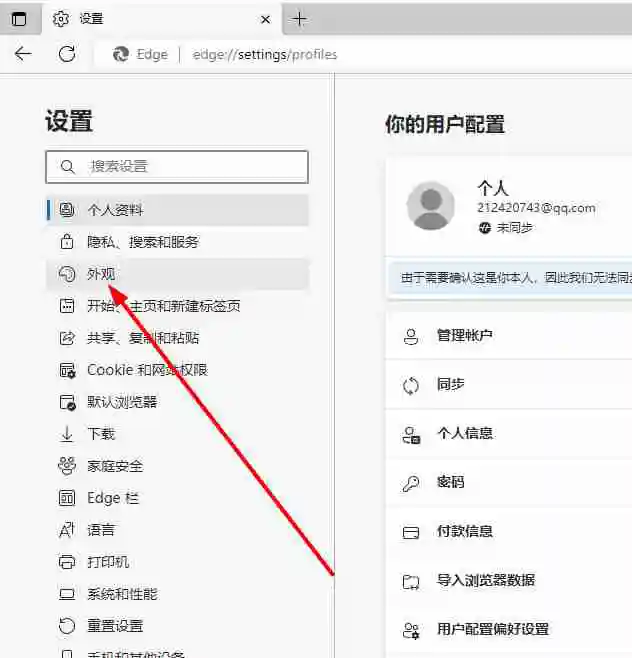This screenshot has width=632, height=658.
Task: Go back with the back arrow
Action: pyautogui.click(x=23, y=54)
